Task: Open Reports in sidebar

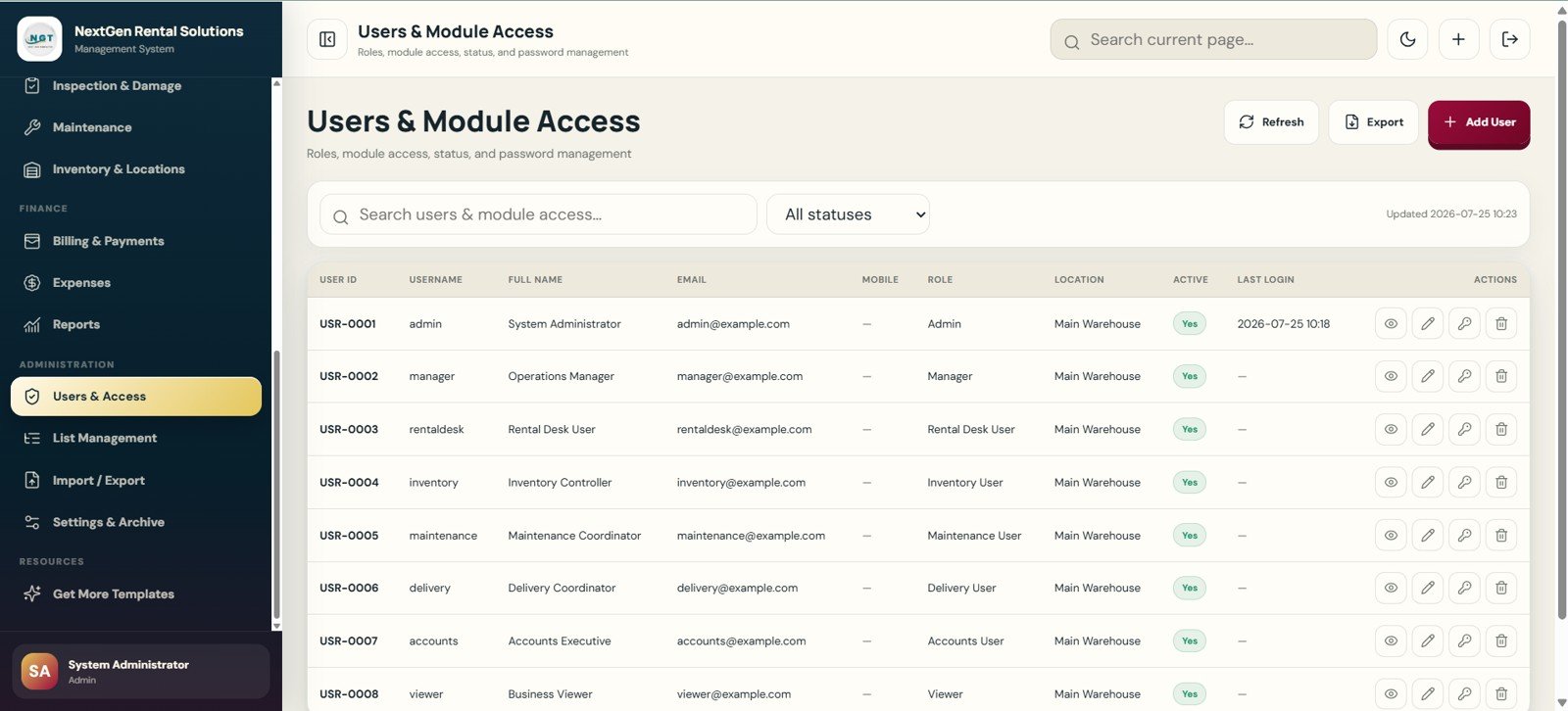Action: (136, 324)
